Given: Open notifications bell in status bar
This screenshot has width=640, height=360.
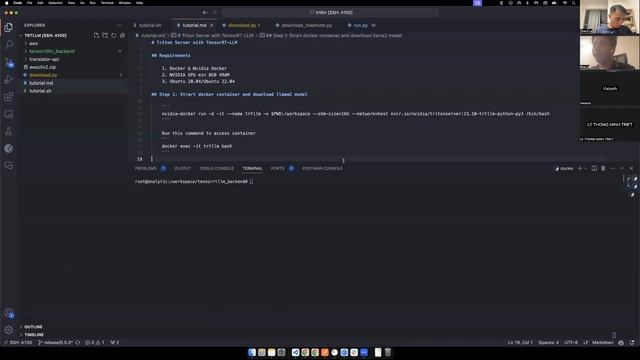Looking at the screenshot, I should point(632,342).
